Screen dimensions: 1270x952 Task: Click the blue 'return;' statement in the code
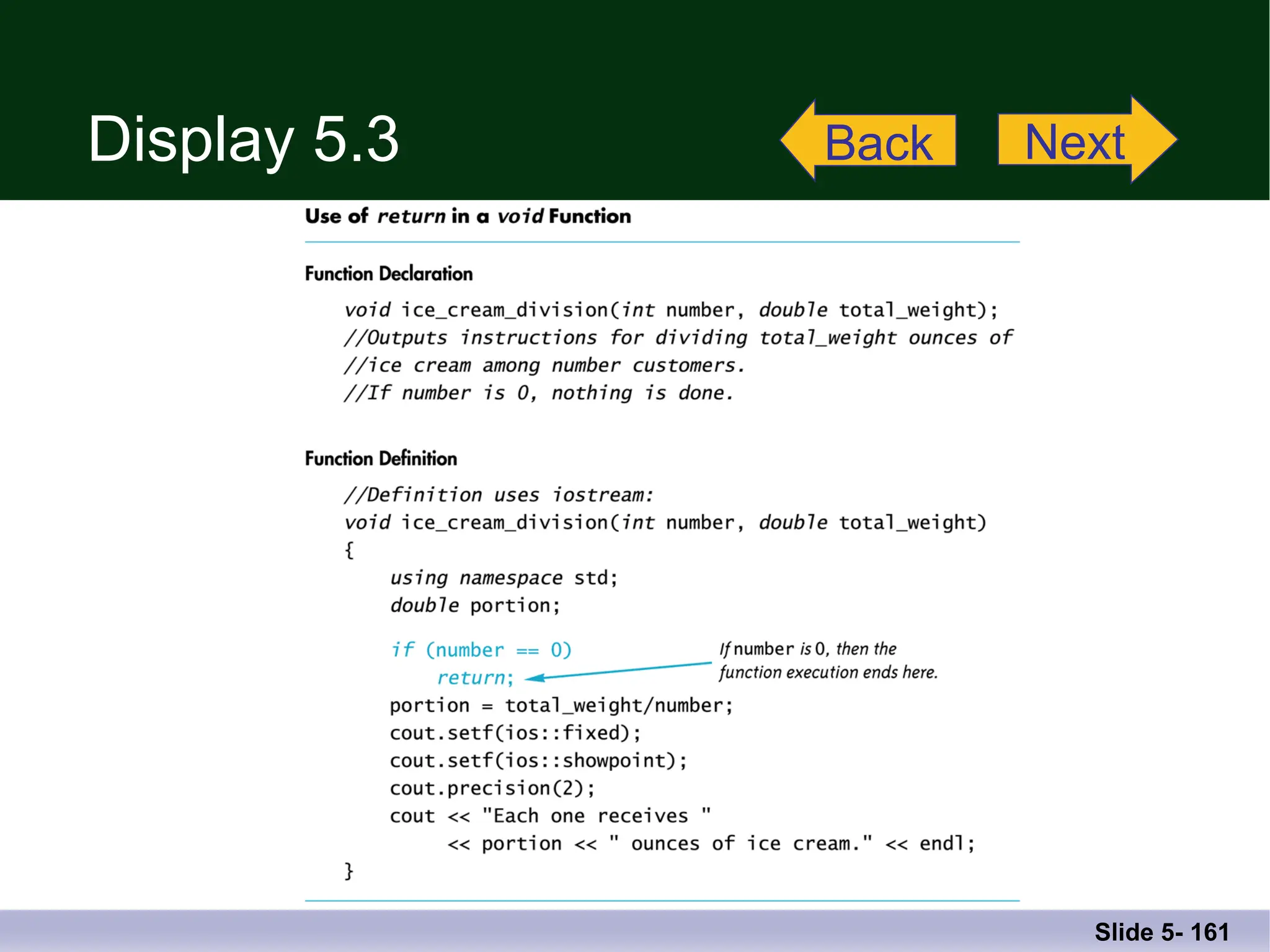click(476, 677)
